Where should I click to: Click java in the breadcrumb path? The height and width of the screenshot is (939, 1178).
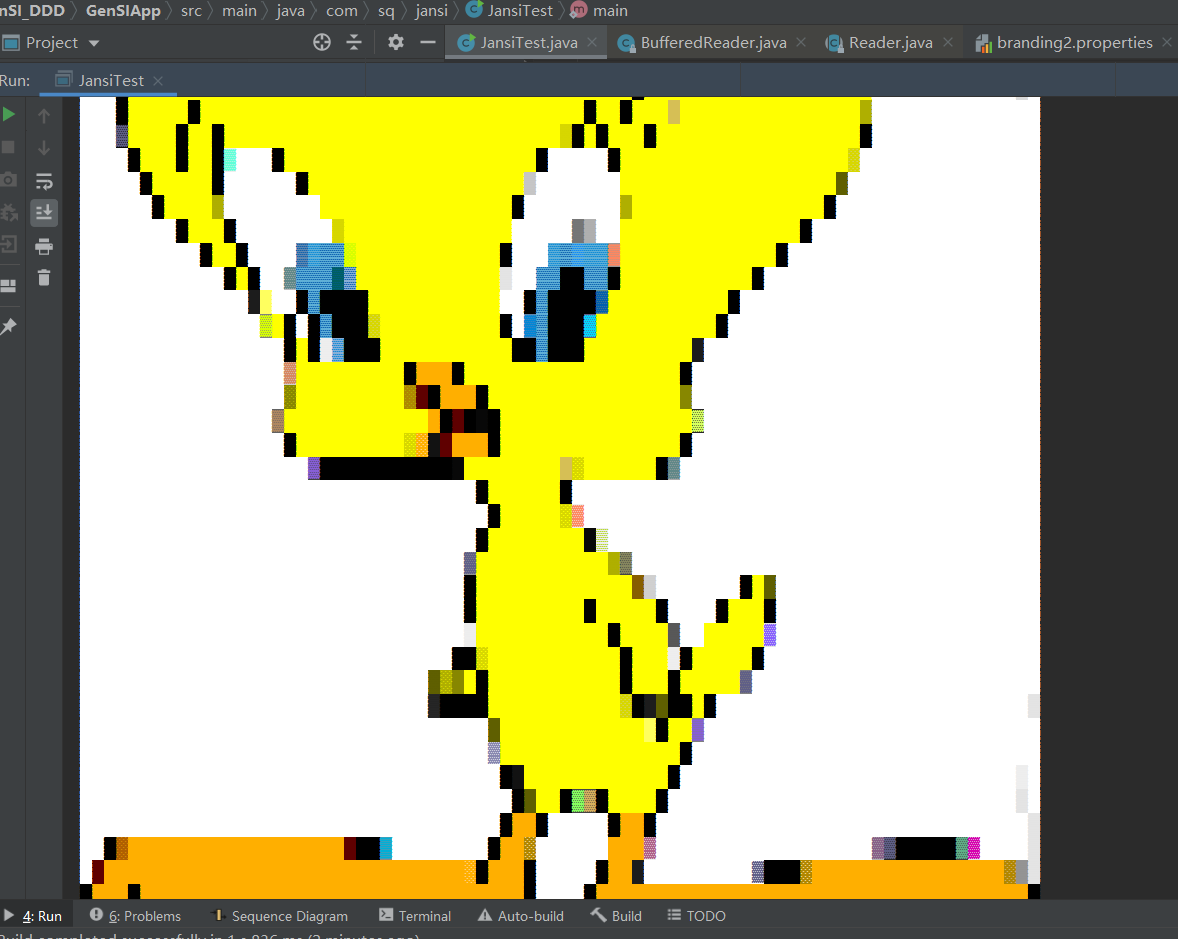click(291, 11)
